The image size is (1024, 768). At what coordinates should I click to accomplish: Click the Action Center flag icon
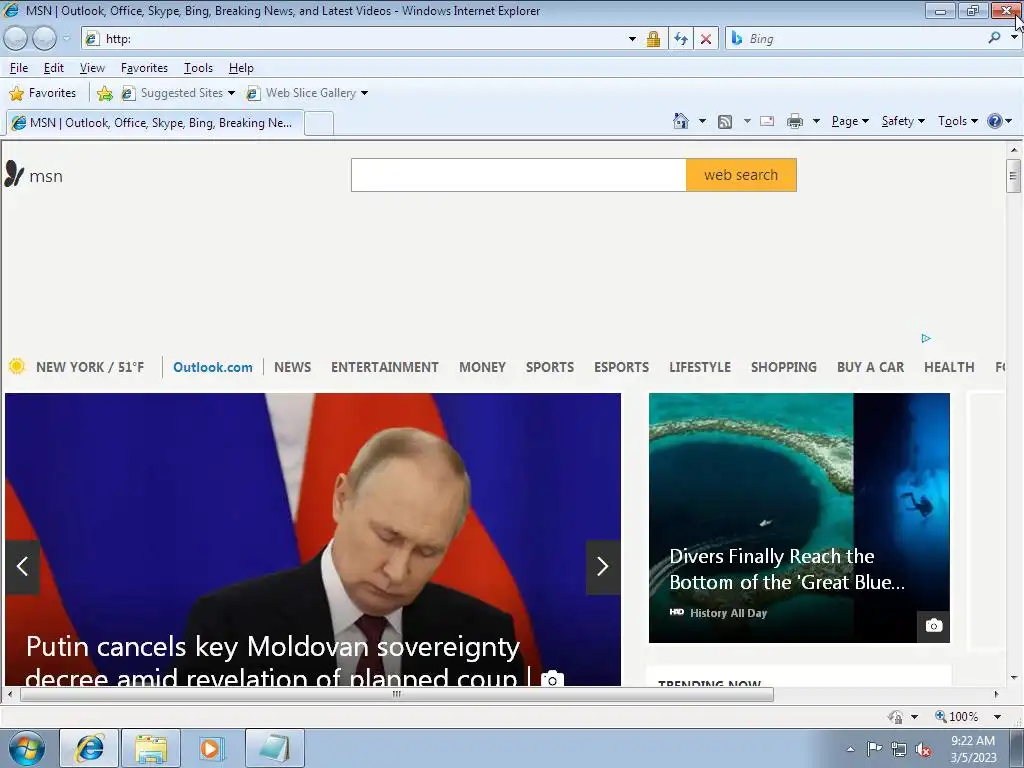pos(874,748)
